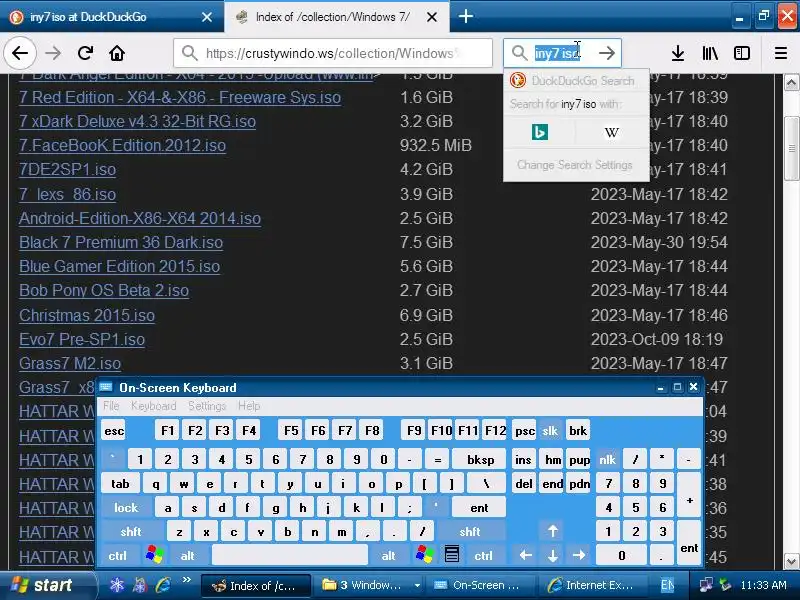Open the Library bookshelf icon

click(710, 53)
